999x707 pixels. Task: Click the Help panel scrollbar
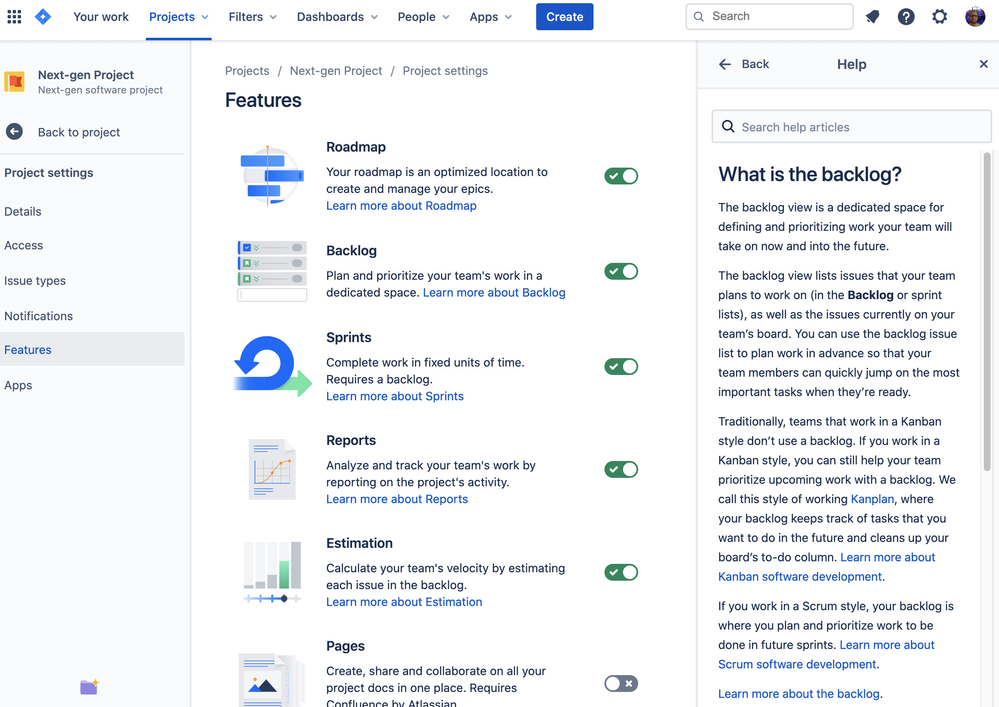pos(987,312)
